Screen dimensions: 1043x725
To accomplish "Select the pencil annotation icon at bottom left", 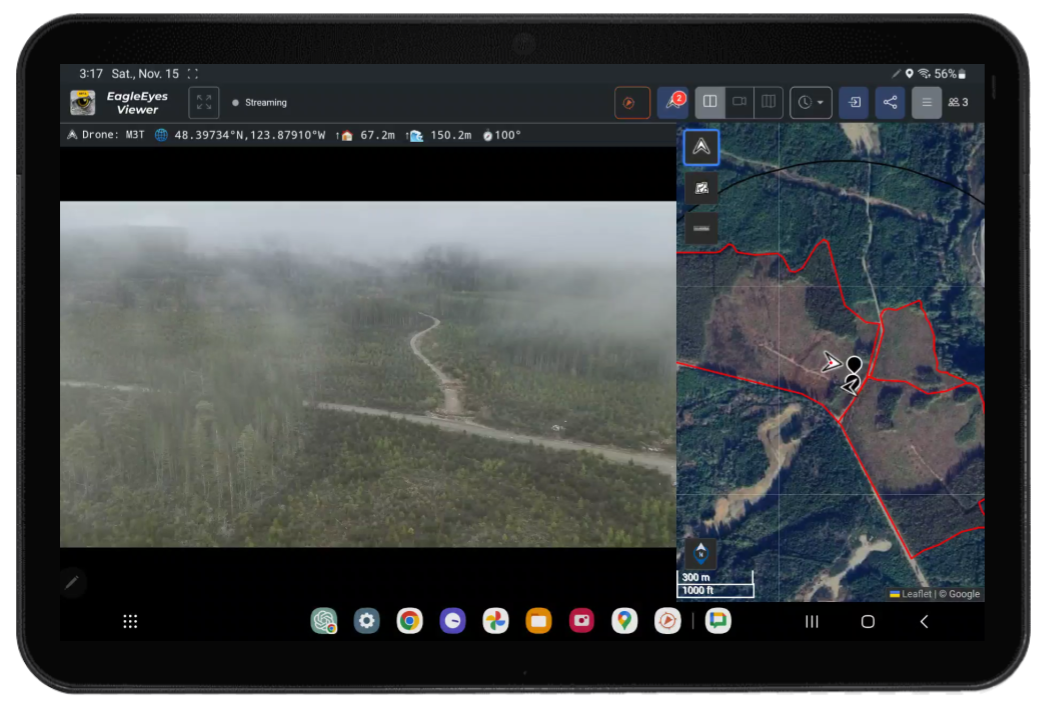I will [71, 582].
